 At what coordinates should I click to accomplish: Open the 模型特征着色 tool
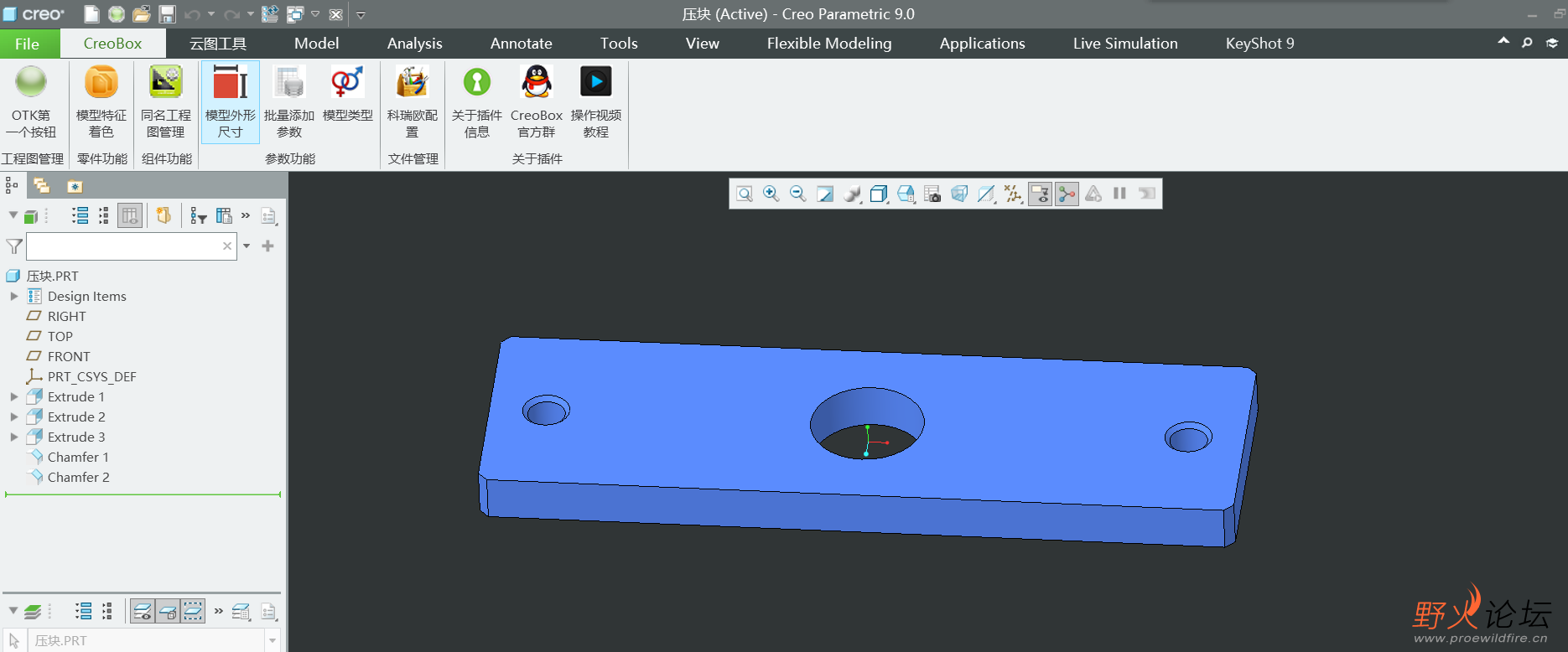pyautogui.click(x=101, y=101)
